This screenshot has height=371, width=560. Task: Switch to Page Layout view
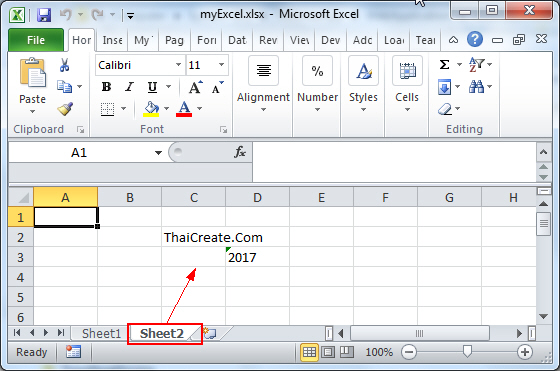point(328,352)
